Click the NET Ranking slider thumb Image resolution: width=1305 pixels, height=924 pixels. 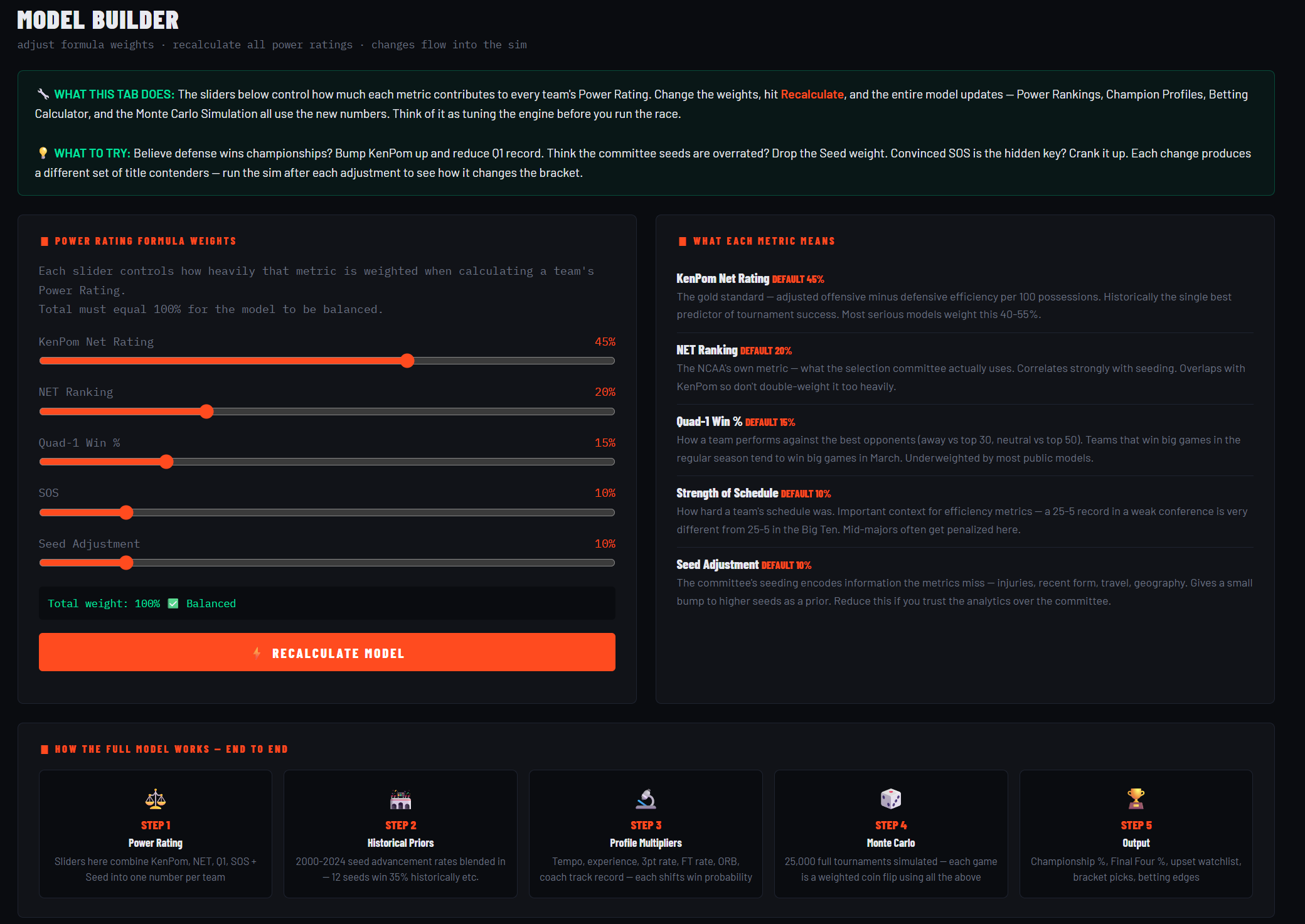206,412
